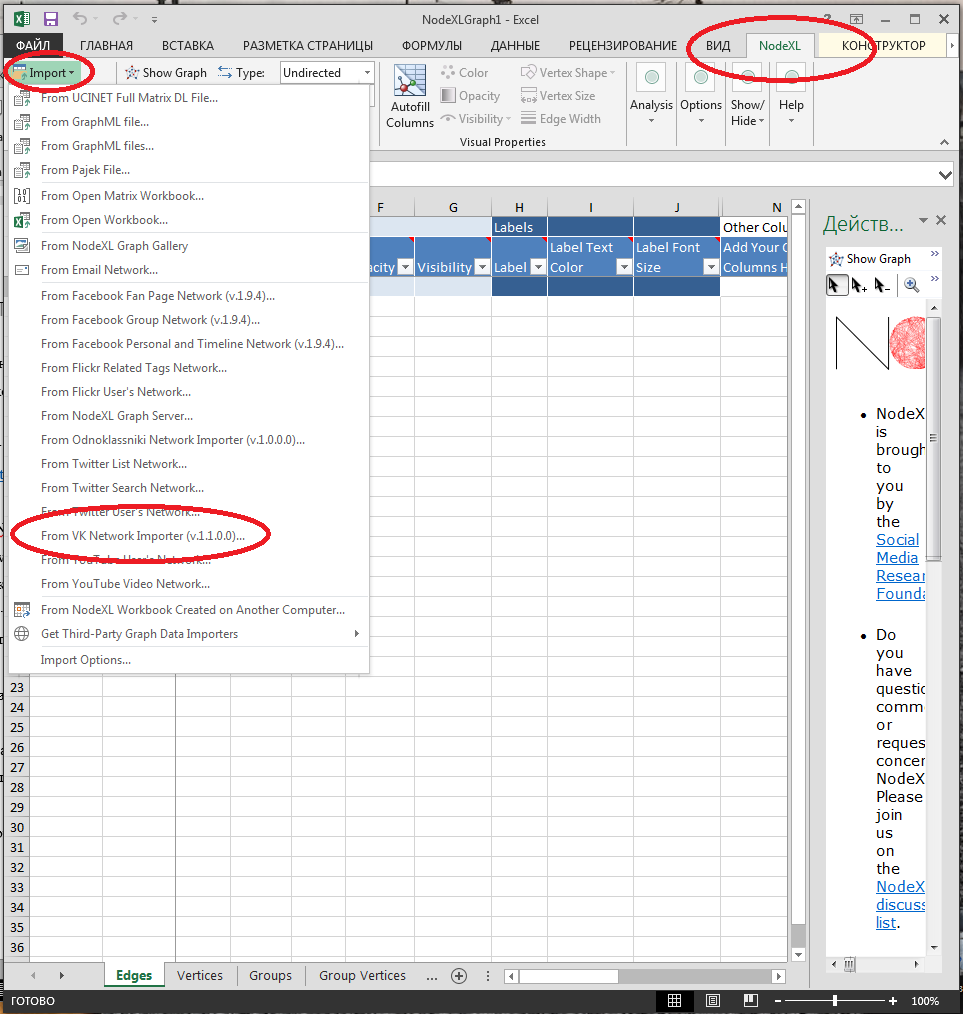This screenshot has height=1014, width=963.
Task: Switch to Page Layout view in status bar
Action: 712,1000
